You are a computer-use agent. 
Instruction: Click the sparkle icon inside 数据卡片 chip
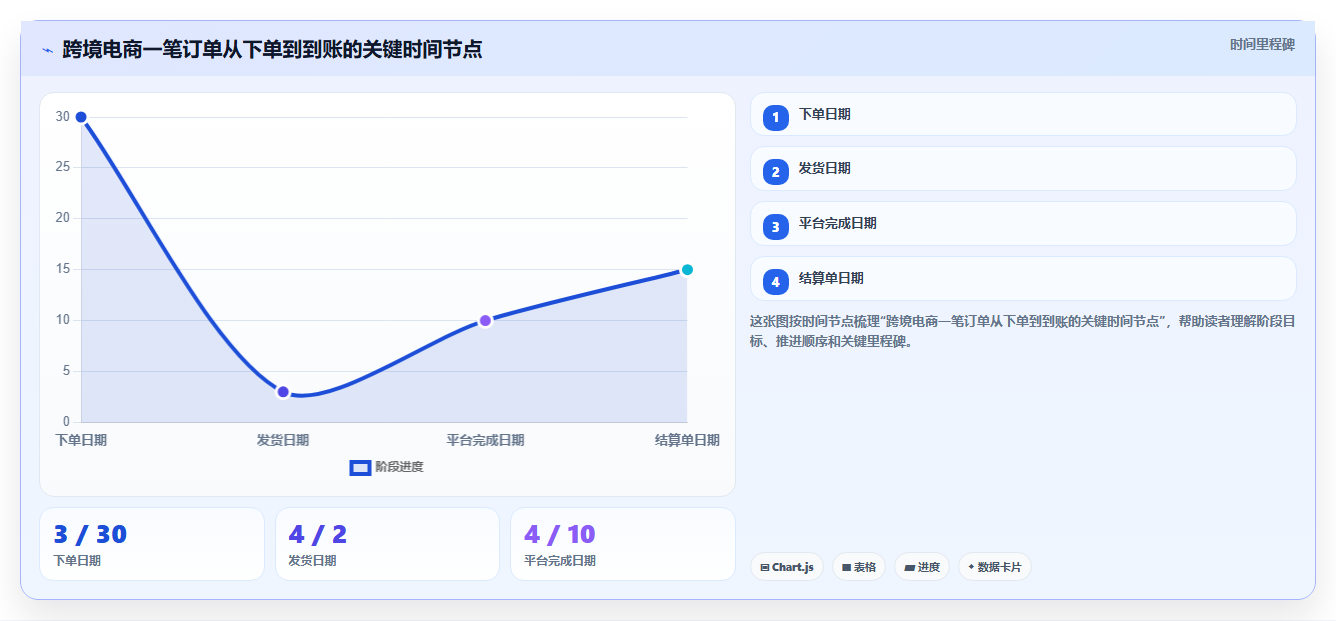(971, 567)
